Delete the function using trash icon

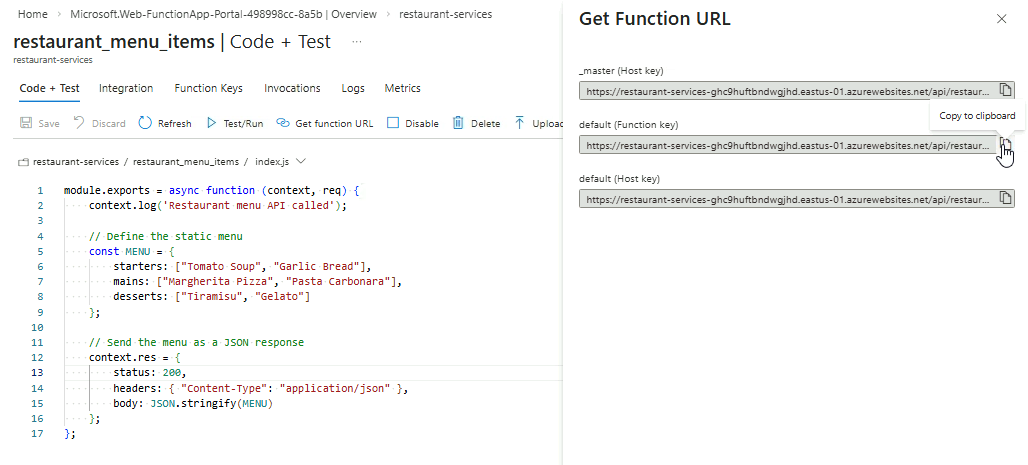458,124
